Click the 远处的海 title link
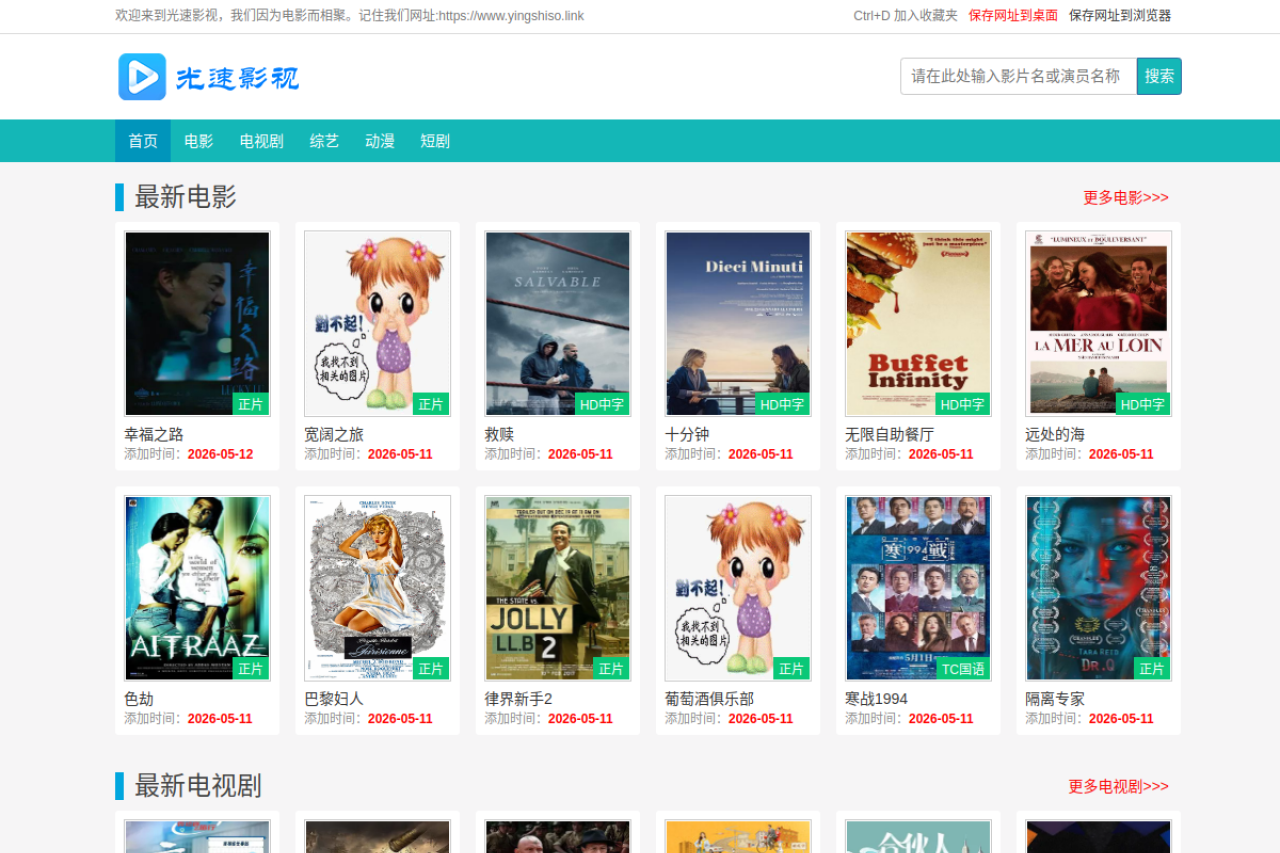1280x853 pixels. tap(1055, 435)
